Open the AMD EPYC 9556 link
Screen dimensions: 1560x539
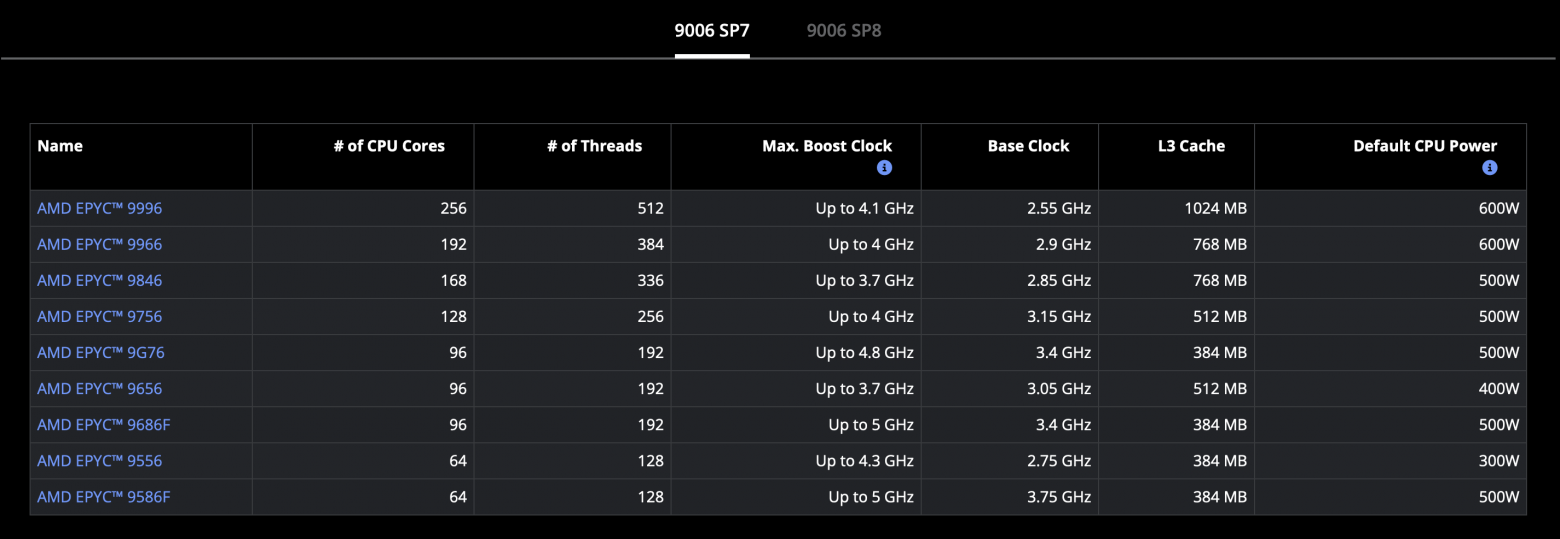point(99,460)
